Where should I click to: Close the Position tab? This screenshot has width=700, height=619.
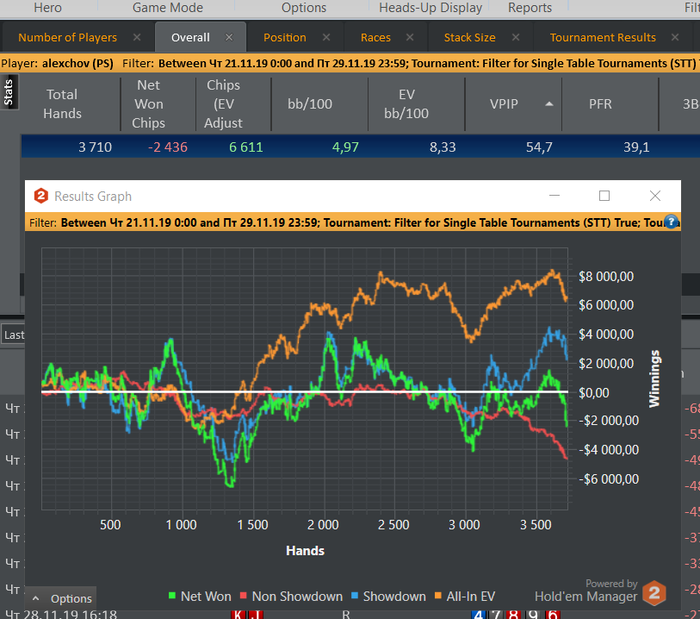tap(326, 37)
